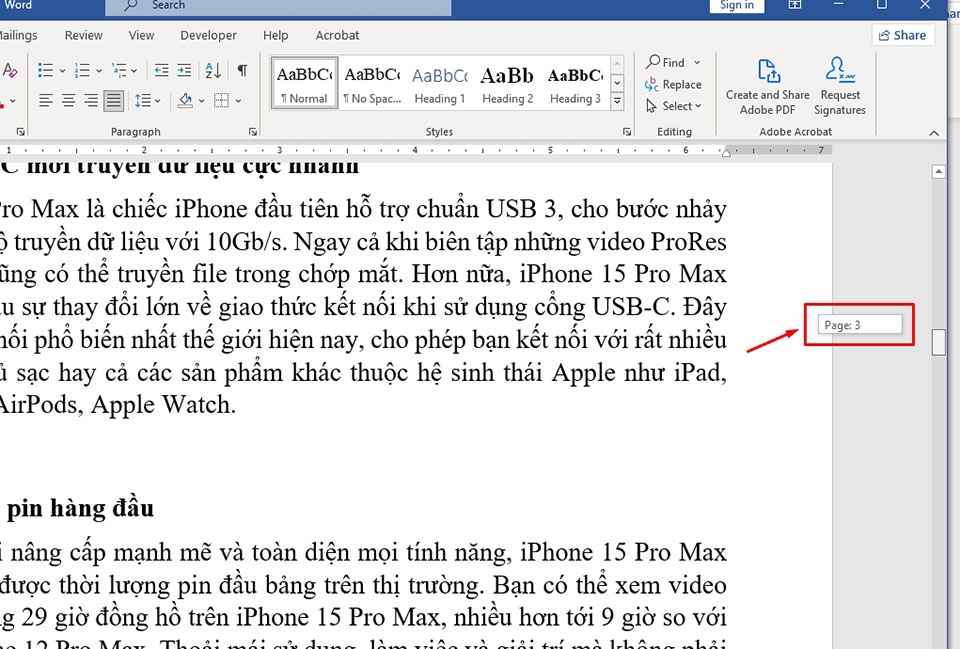Screen dimensions: 960x649
Task: Open the Review tab
Action: tap(84, 36)
